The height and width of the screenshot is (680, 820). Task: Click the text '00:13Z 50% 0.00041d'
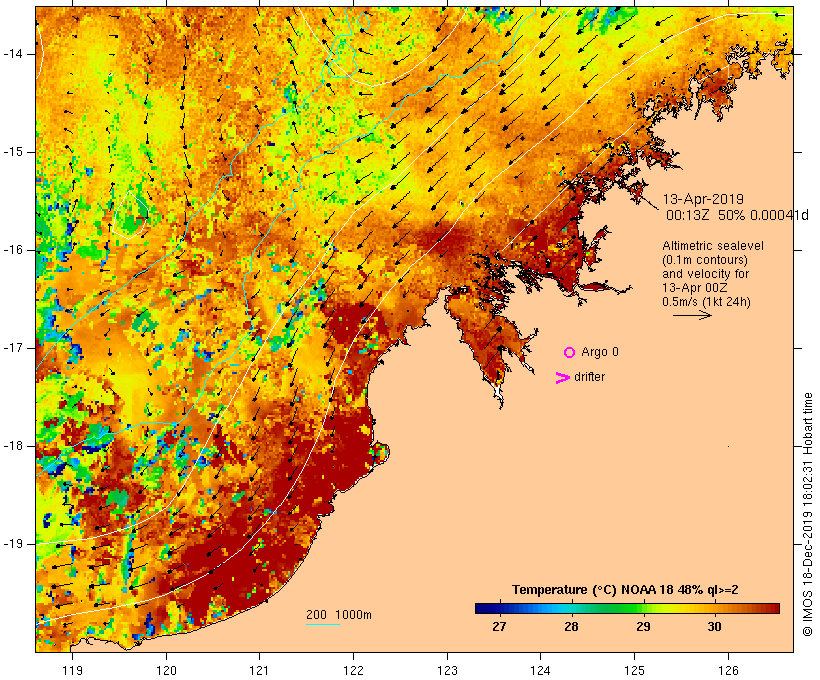737,215
